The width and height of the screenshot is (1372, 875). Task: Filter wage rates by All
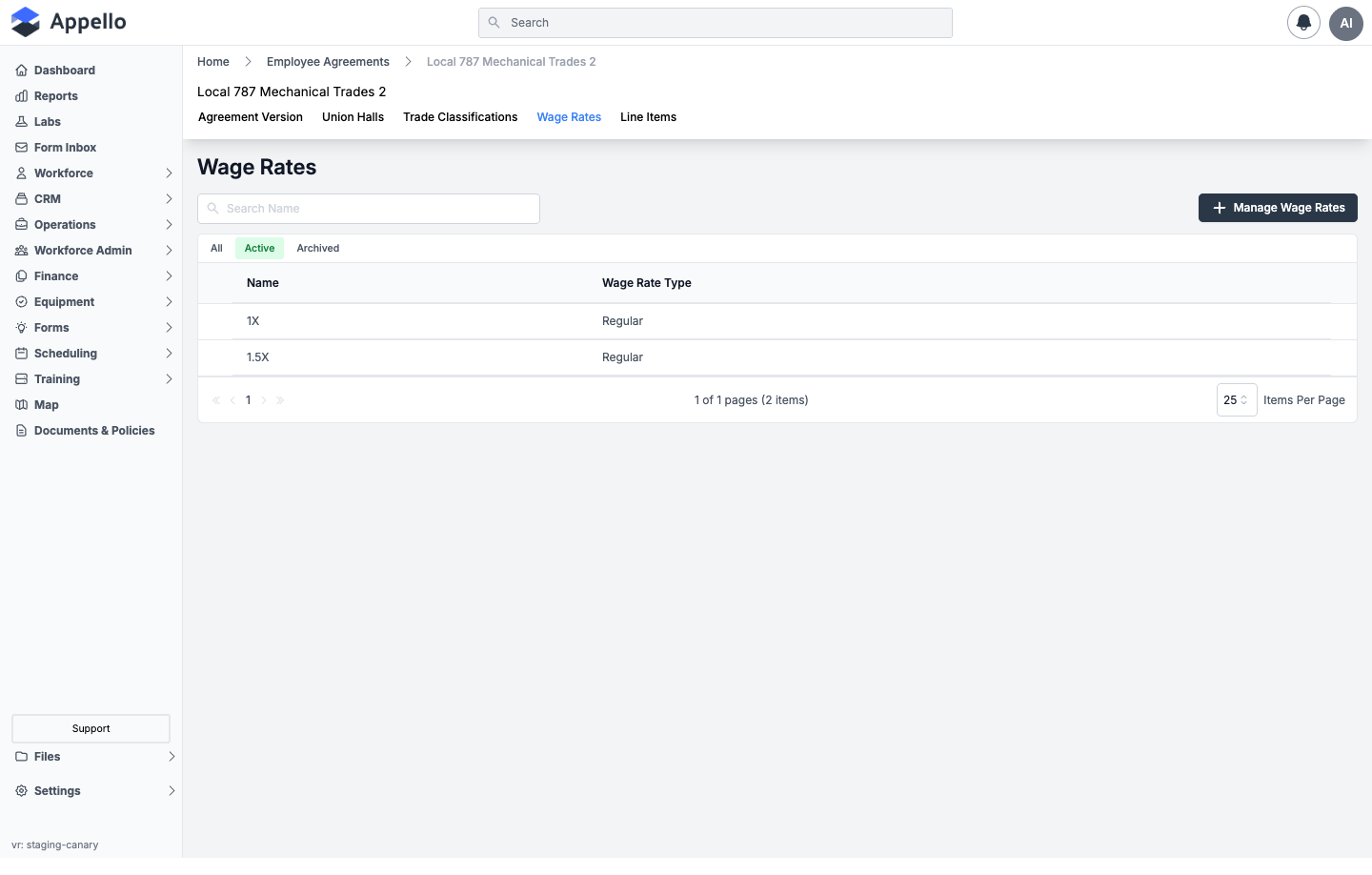[x=216, y=249]
